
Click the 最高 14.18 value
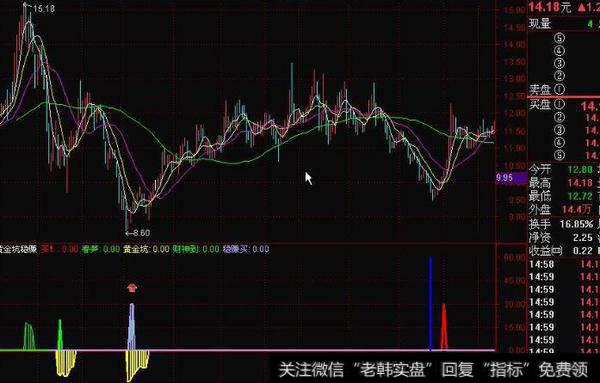pos(580,183)
